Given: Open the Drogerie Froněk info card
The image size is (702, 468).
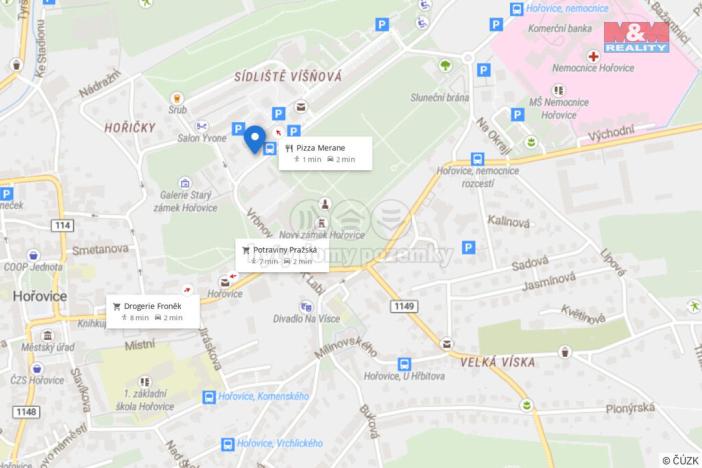Looking at the screenshot, I should (x=153, y=312).
